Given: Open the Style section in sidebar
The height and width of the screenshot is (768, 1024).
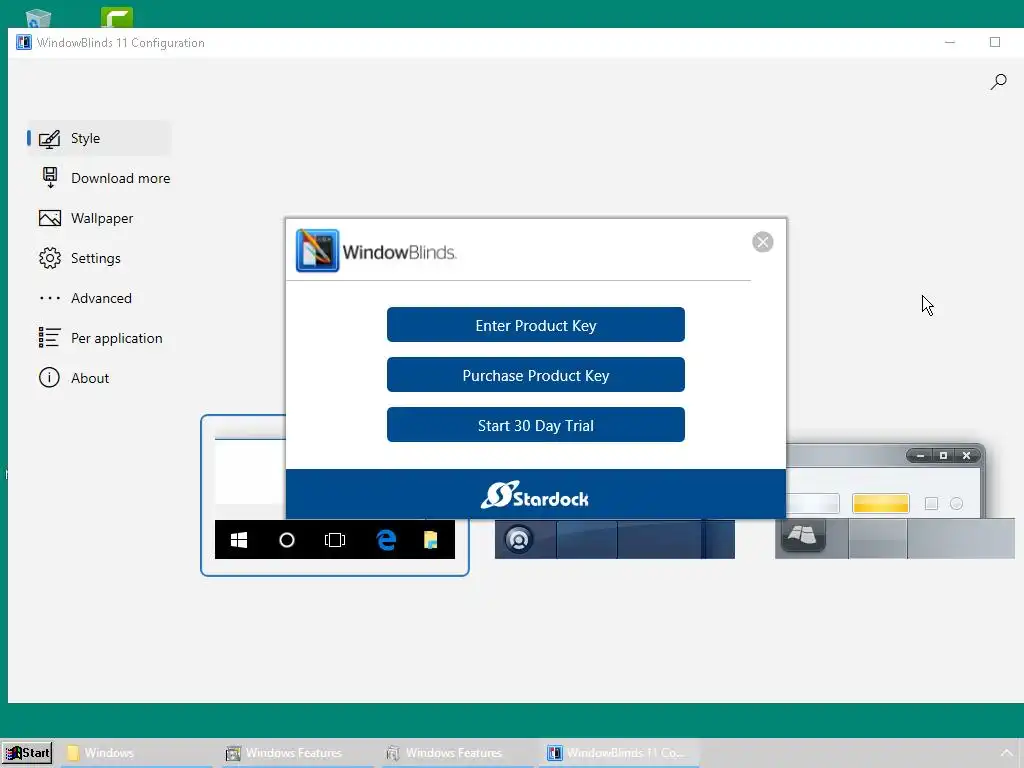Looking at the screenshot, I should (x=99, y=138).
